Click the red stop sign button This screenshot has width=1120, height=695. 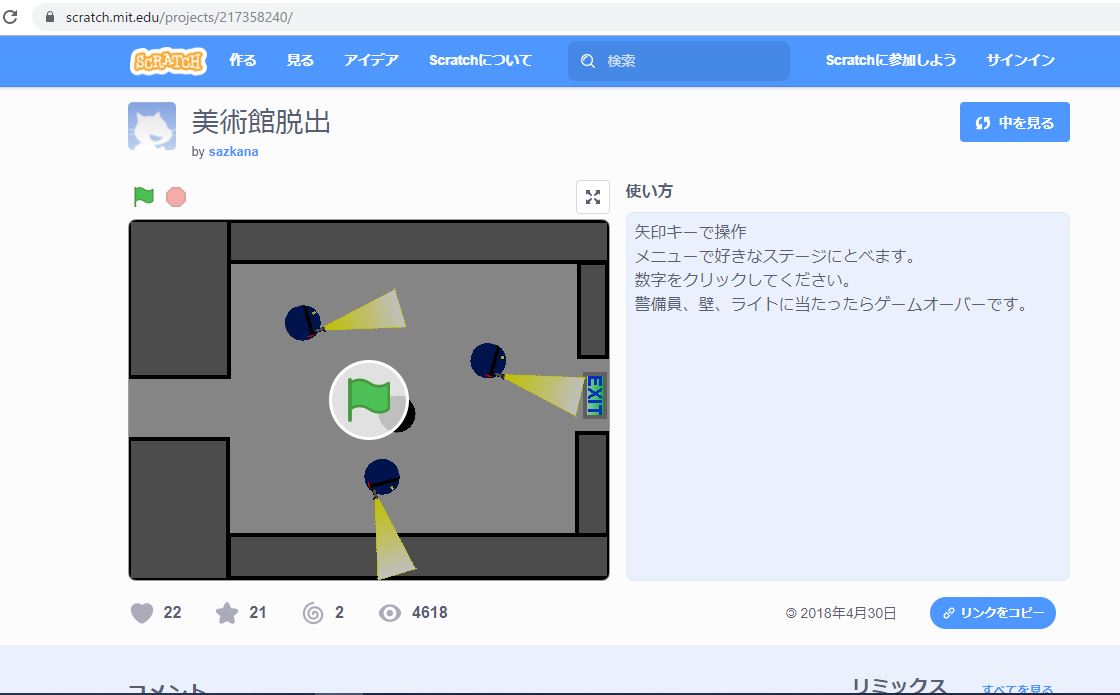[x=176, y=197]
